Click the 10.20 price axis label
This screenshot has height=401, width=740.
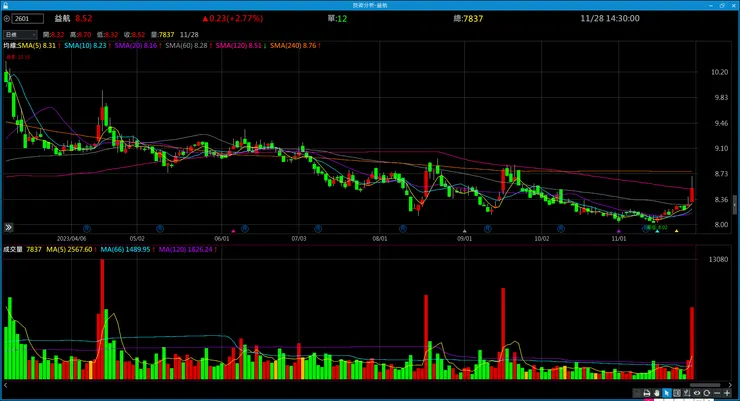tap(719, 72)
